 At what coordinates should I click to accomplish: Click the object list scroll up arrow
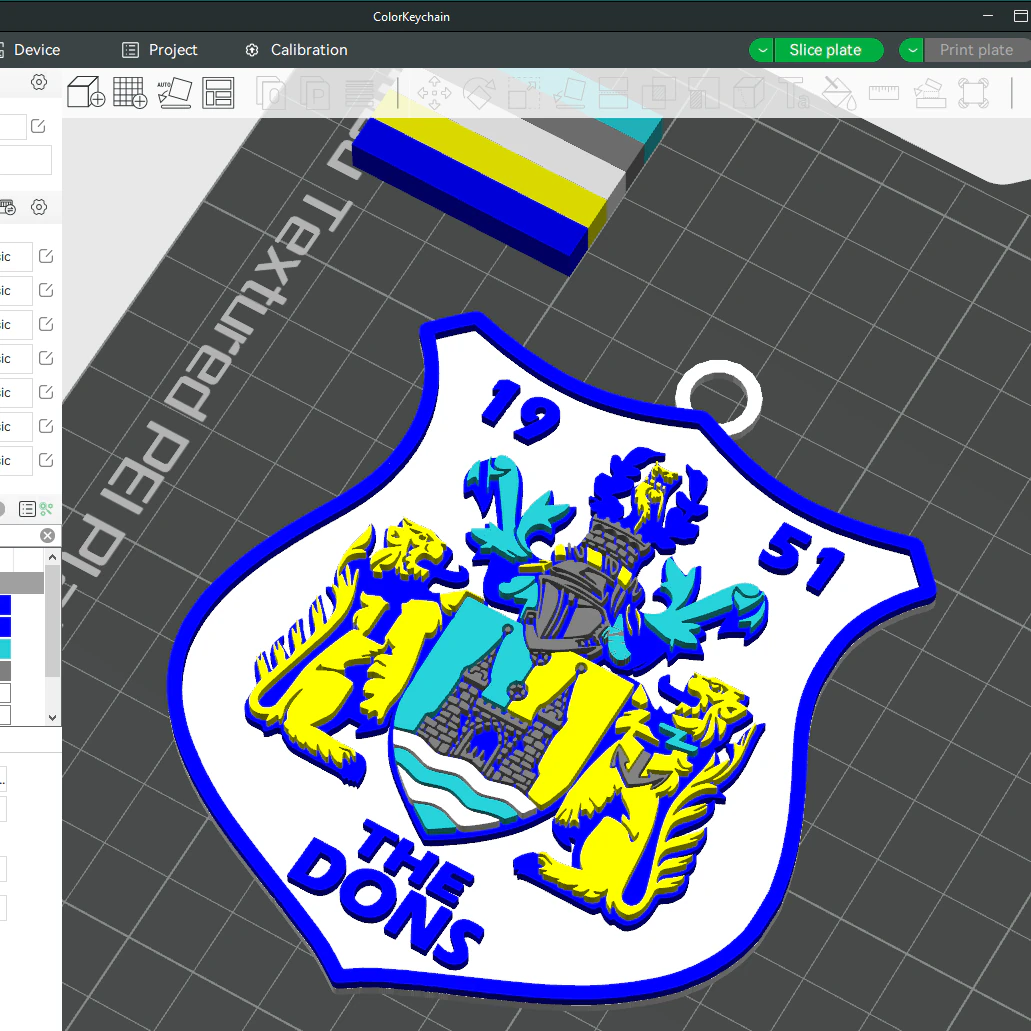[x=53, y=558]
